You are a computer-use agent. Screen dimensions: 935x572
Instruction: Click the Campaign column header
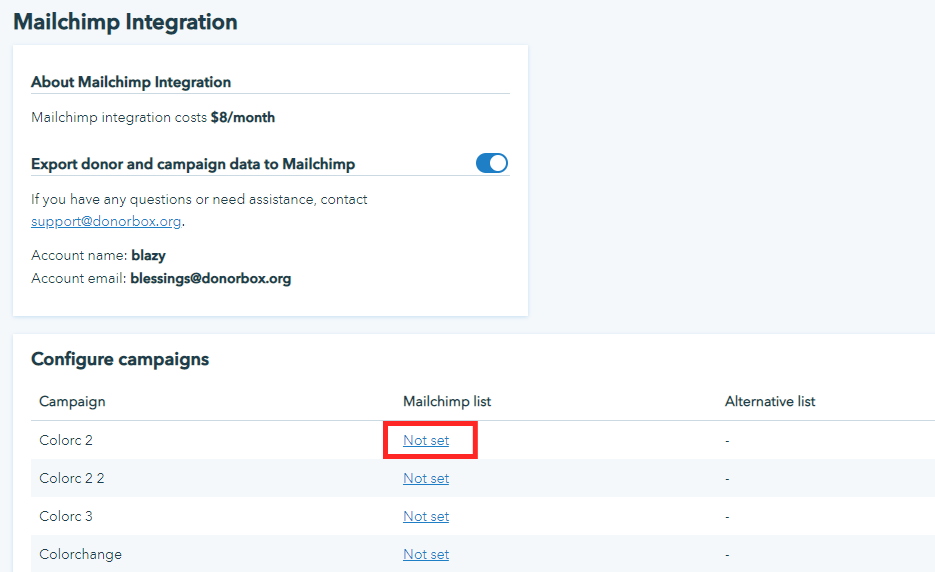click(72, 401)
